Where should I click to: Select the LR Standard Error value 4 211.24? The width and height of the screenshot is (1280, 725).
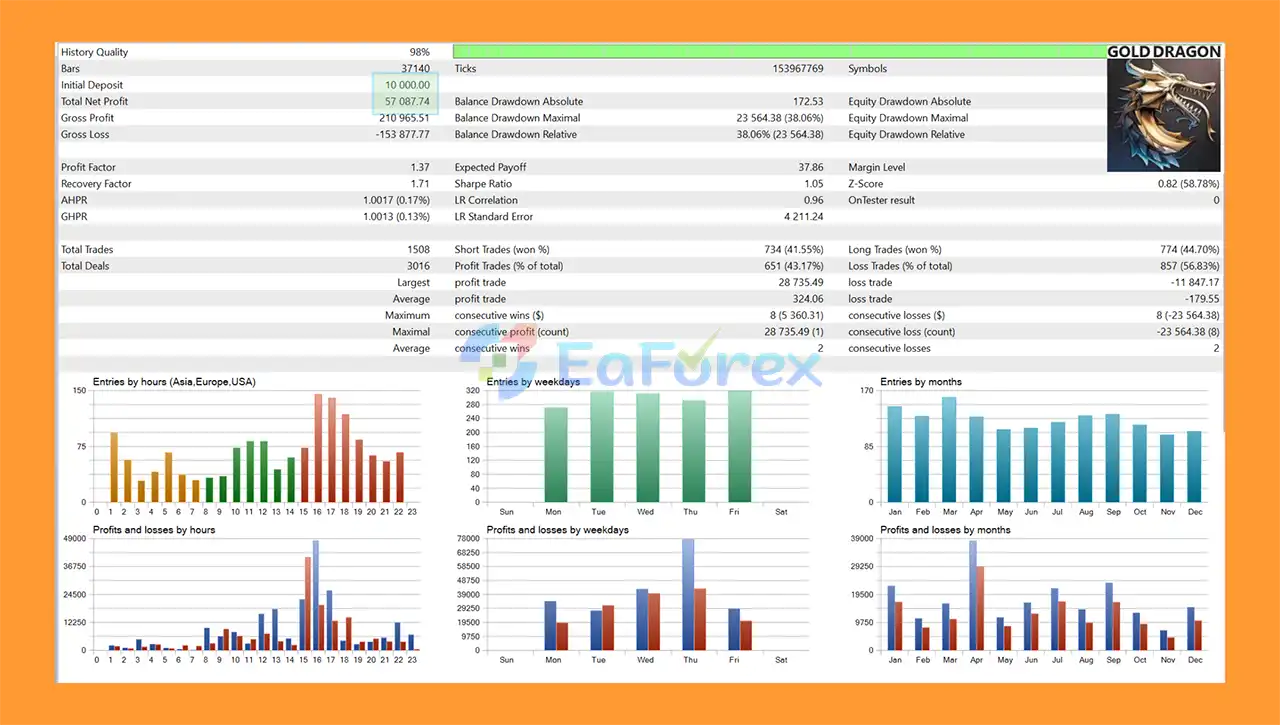coord(804,216)
